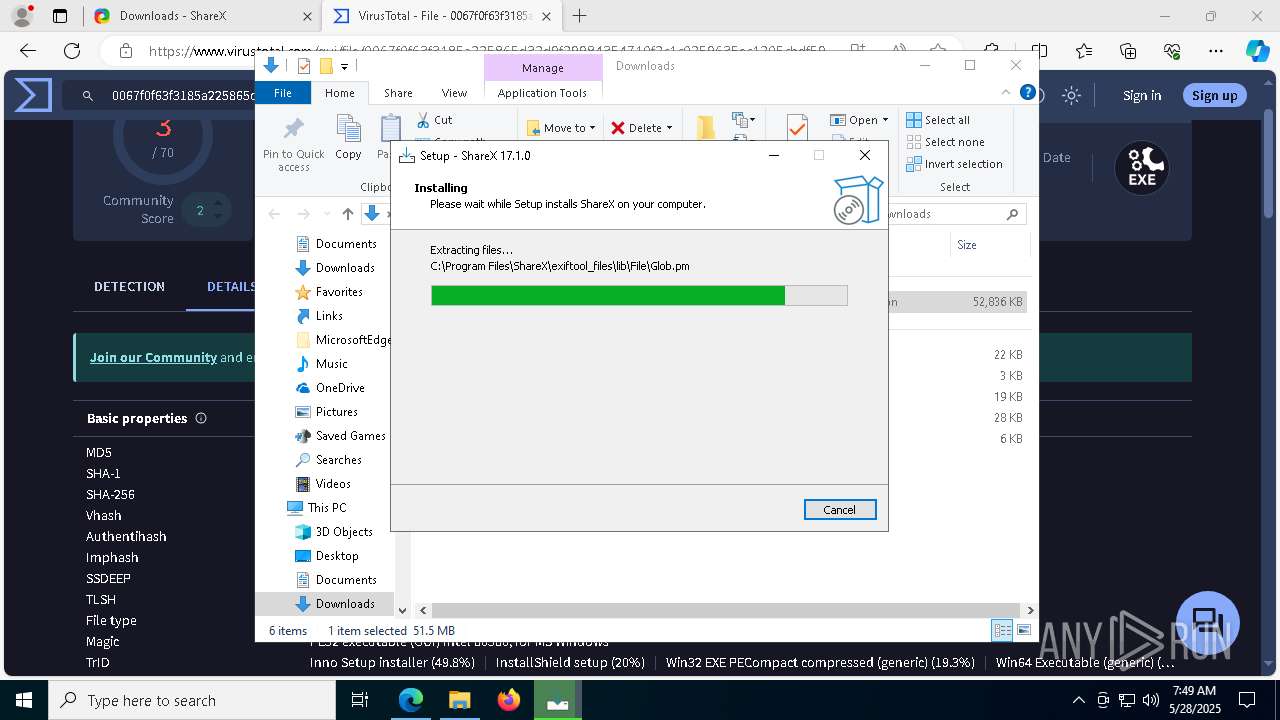The width and height of the screenshot is (1280, 720).
Task: Click the Edge refresh button
Action: (72, 51)
